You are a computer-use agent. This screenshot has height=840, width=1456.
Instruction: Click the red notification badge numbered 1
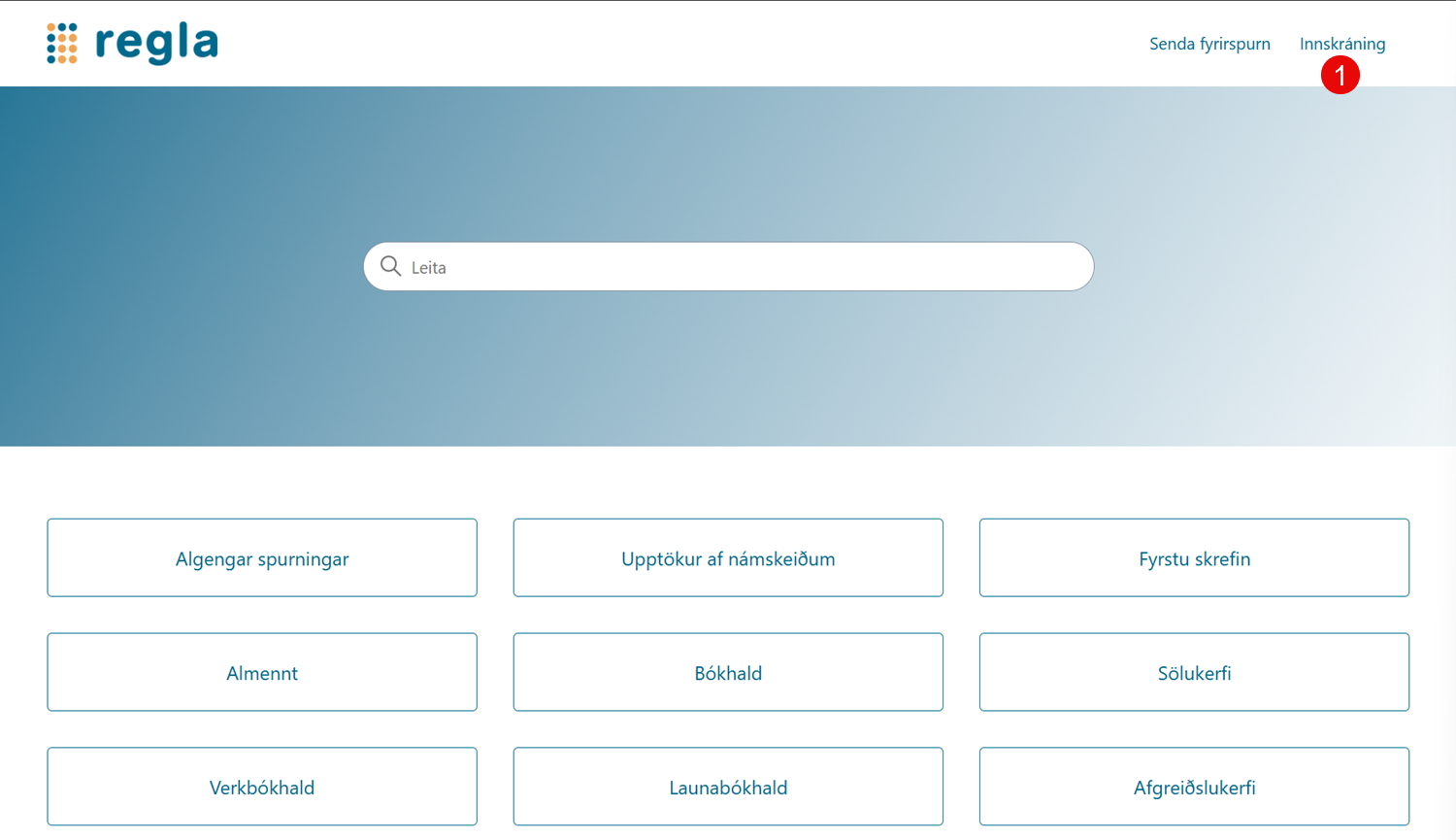[1340, 75]
